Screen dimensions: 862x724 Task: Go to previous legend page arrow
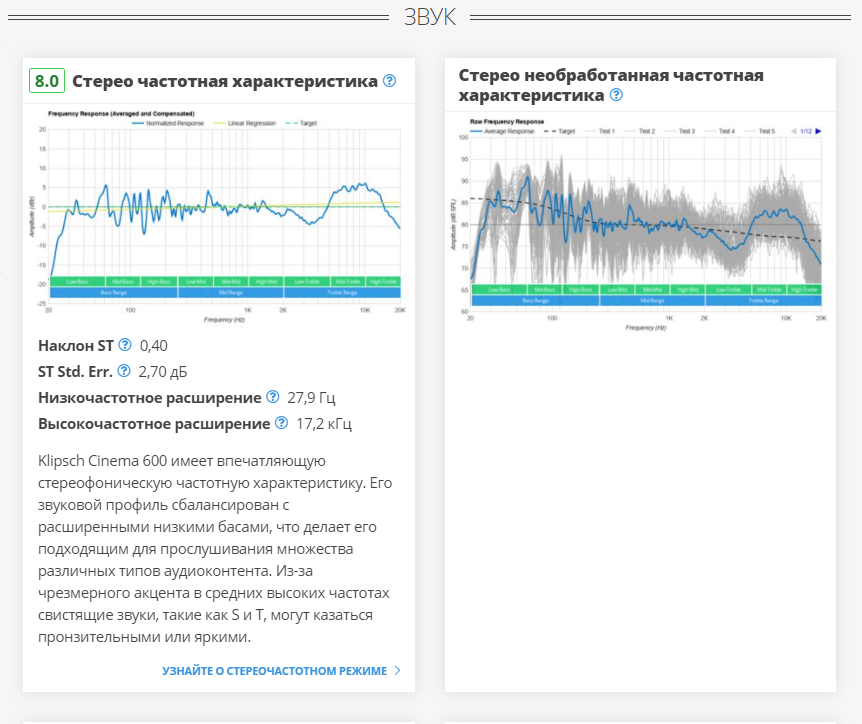click(x=794, y=131)
